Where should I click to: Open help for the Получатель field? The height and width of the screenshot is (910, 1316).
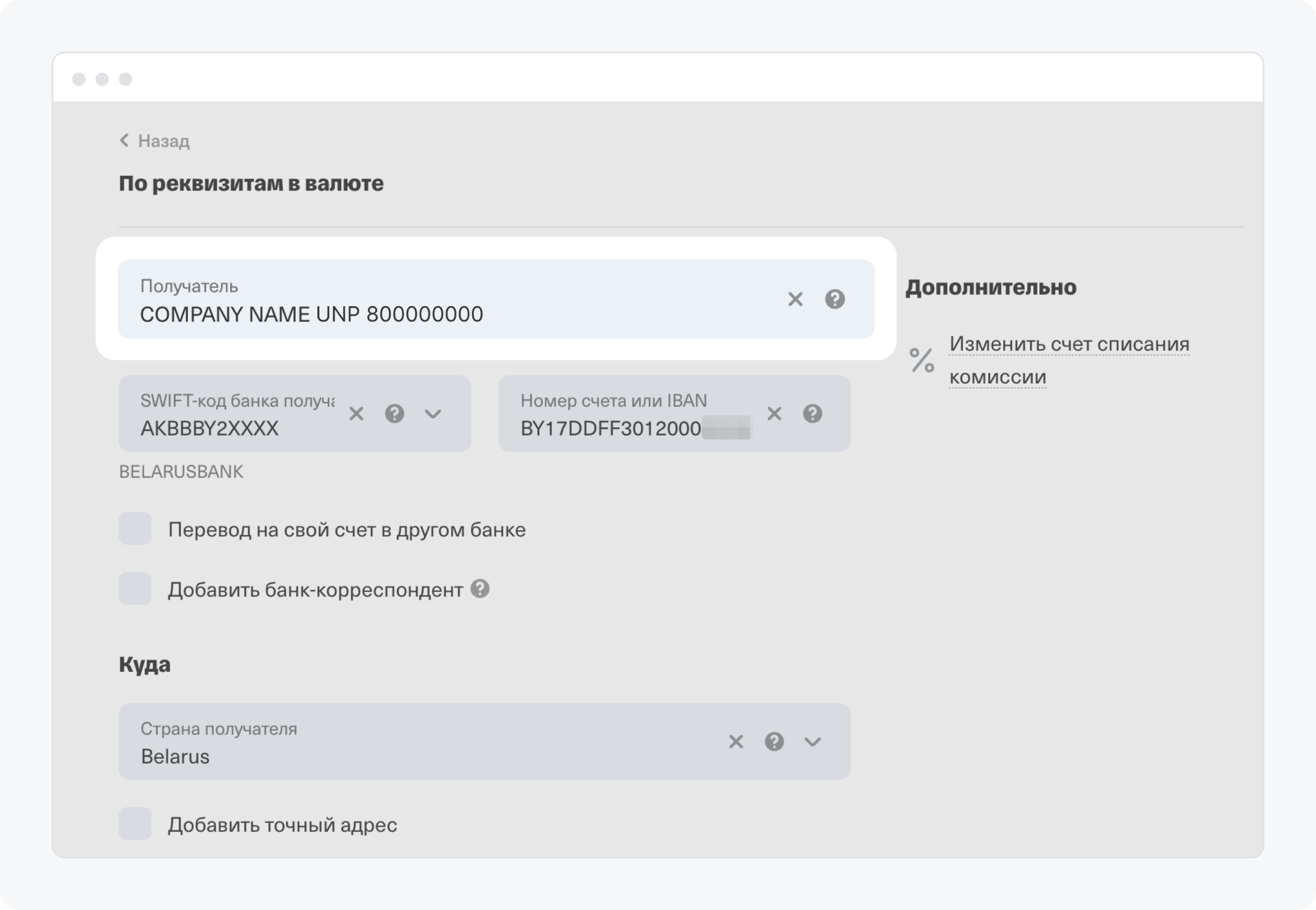point(835,299)
